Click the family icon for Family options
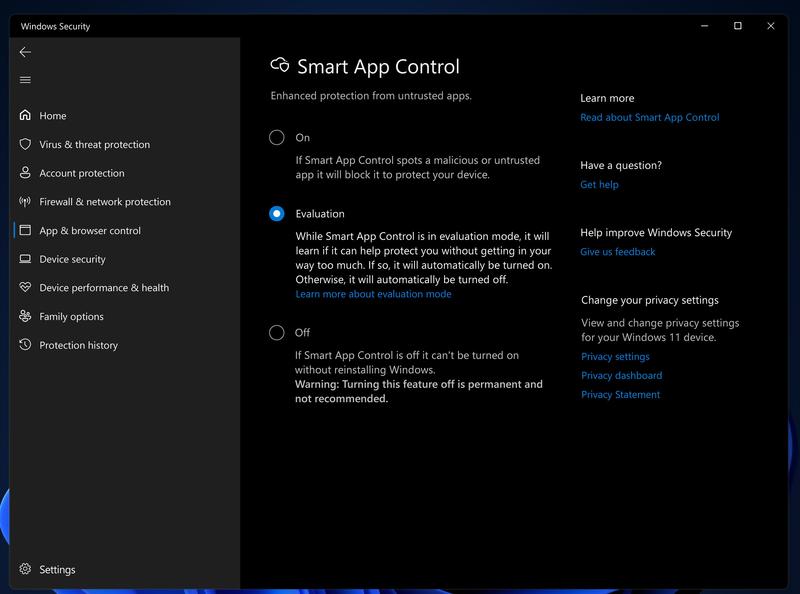 pos(25,316)
